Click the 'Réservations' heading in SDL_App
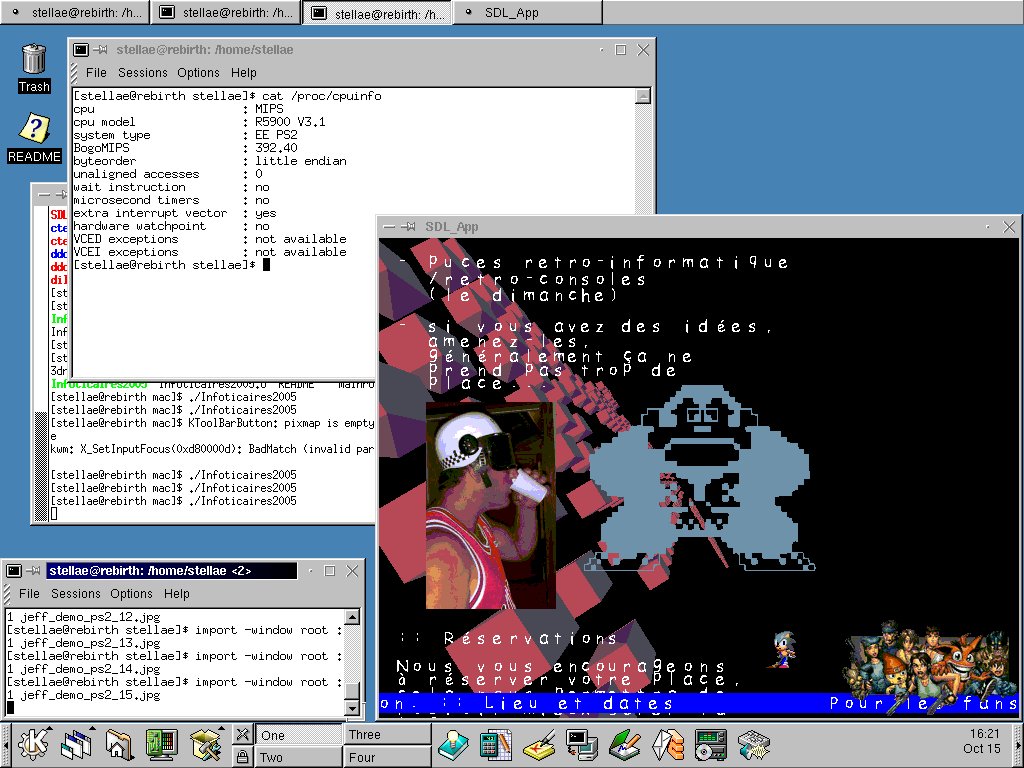This screenshot has height=768, width=1024. [x=531, y=639]
